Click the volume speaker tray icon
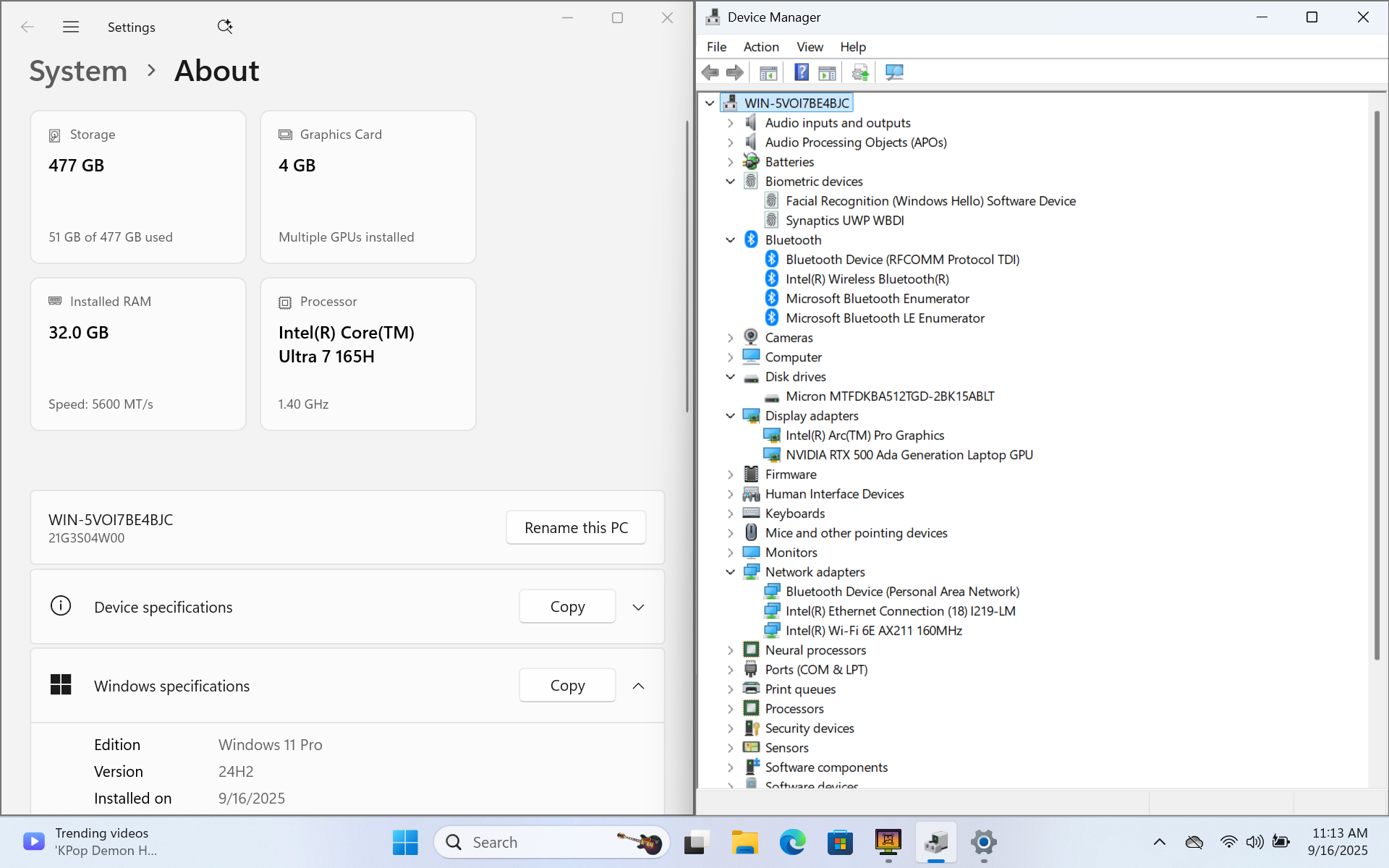Image resolution: width=1389 pixels, height=868 pixels. click(x=1255, y=842)
